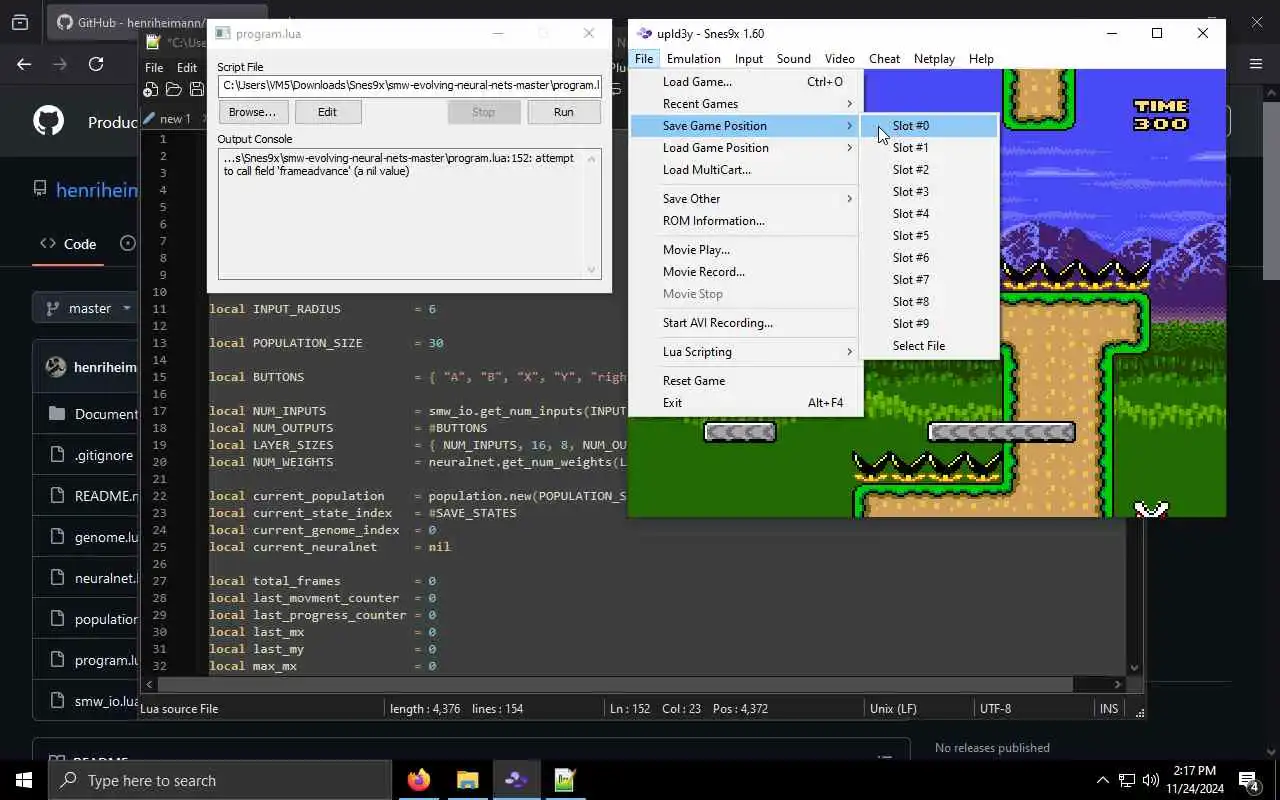Save to Slot #3
The width and height of the screenshot is (1280, 800).
tap(929, 192)
